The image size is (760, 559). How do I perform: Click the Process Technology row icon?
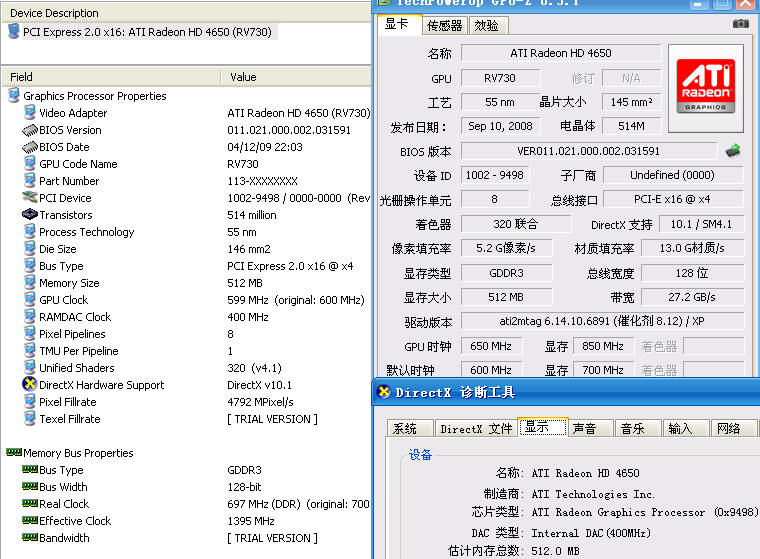[x=30, y=231]
